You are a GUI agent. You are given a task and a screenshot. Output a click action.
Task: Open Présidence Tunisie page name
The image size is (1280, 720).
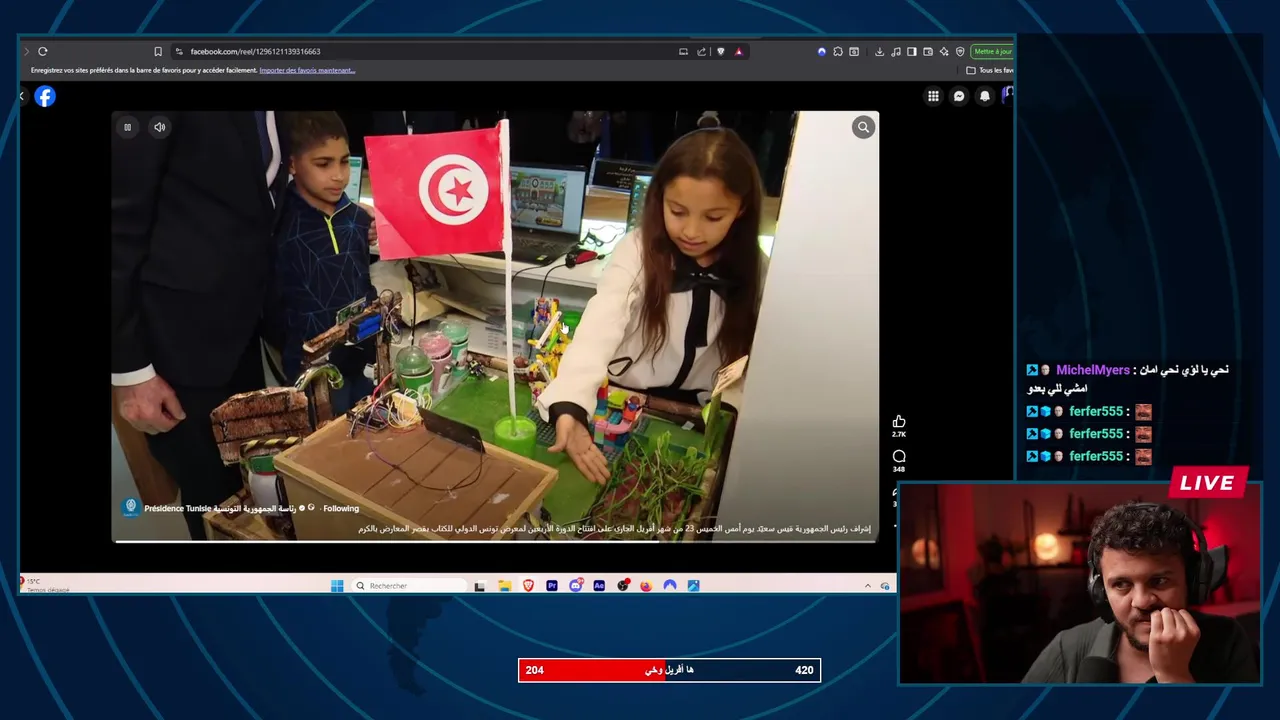pyautogui.click(x=220, y=508)
